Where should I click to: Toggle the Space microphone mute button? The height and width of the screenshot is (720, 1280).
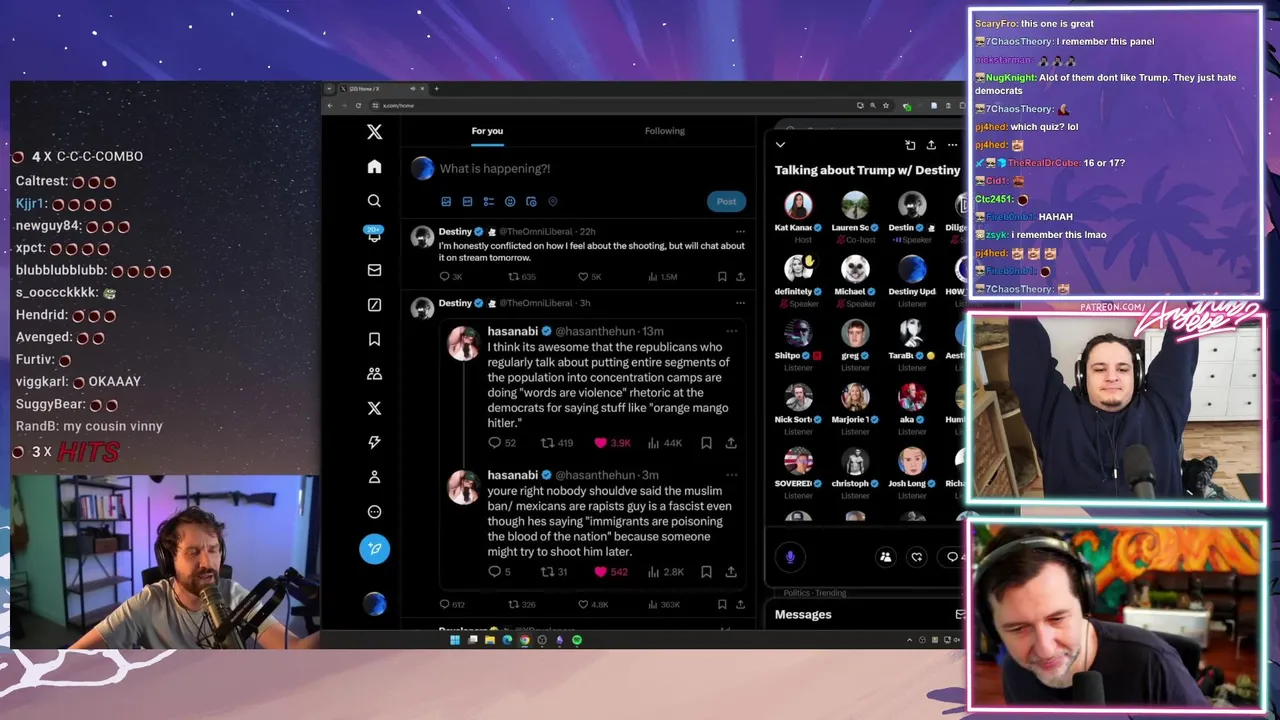point(790,557)
